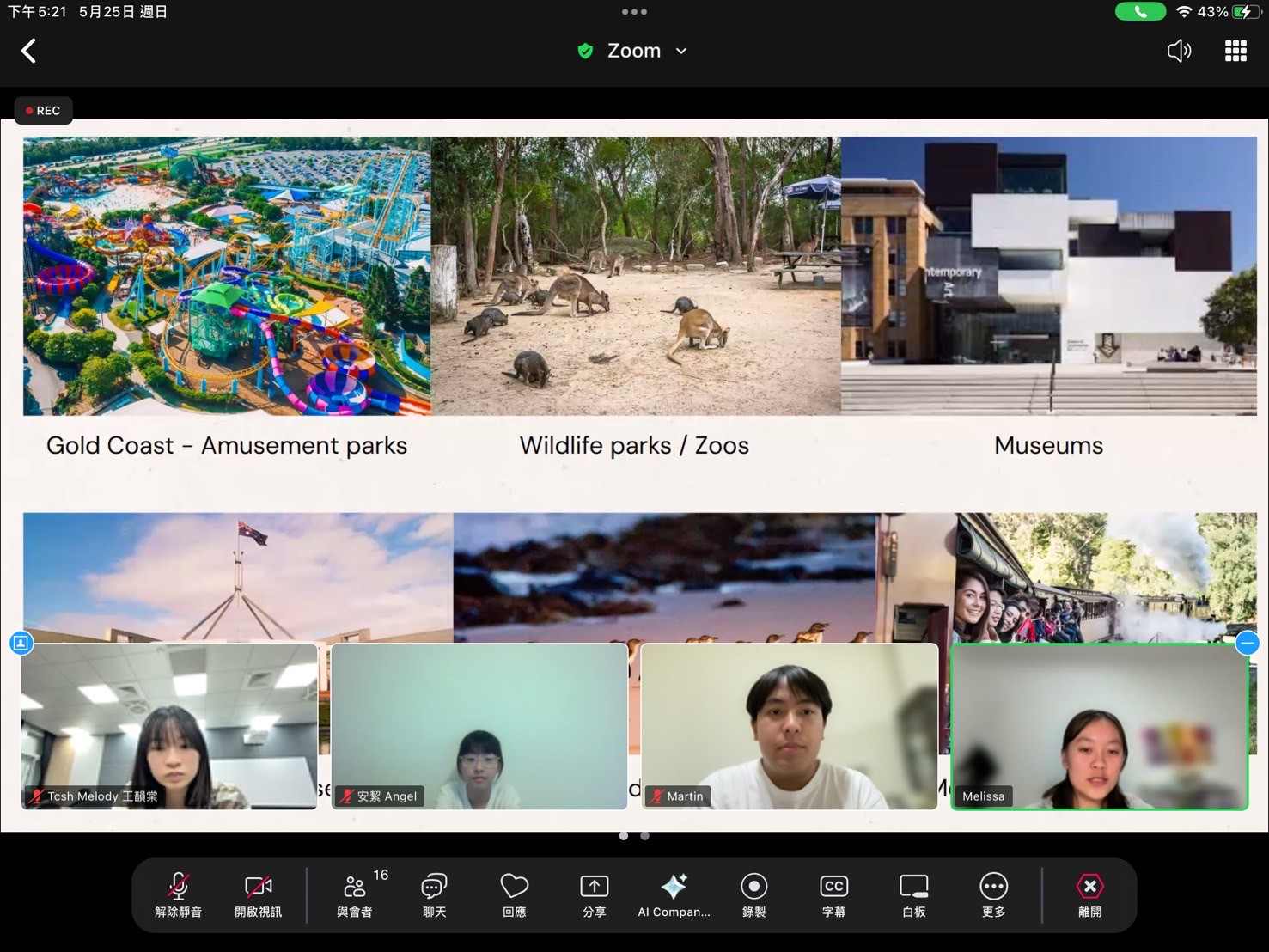Turn on camera with 開啟視訊
This screenshot has width=1269, height=952.
coord(258,894)
